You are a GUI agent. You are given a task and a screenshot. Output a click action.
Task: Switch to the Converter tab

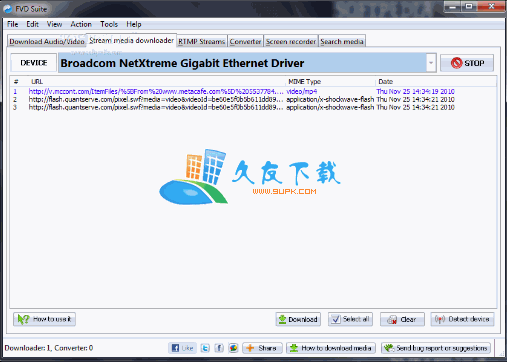coord(246,41)
